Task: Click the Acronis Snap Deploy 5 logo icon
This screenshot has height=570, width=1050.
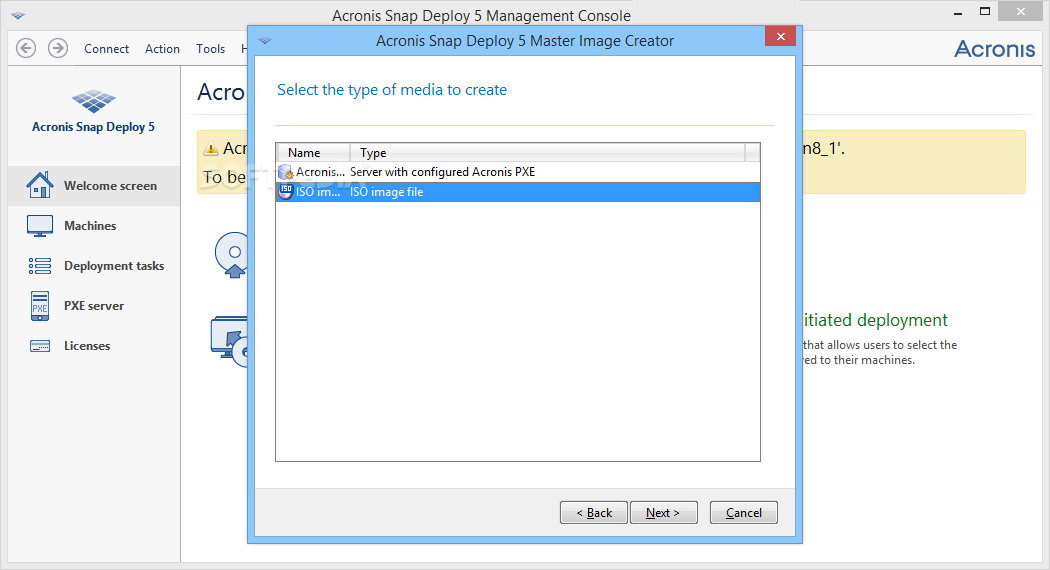Action: coord(94,101)
